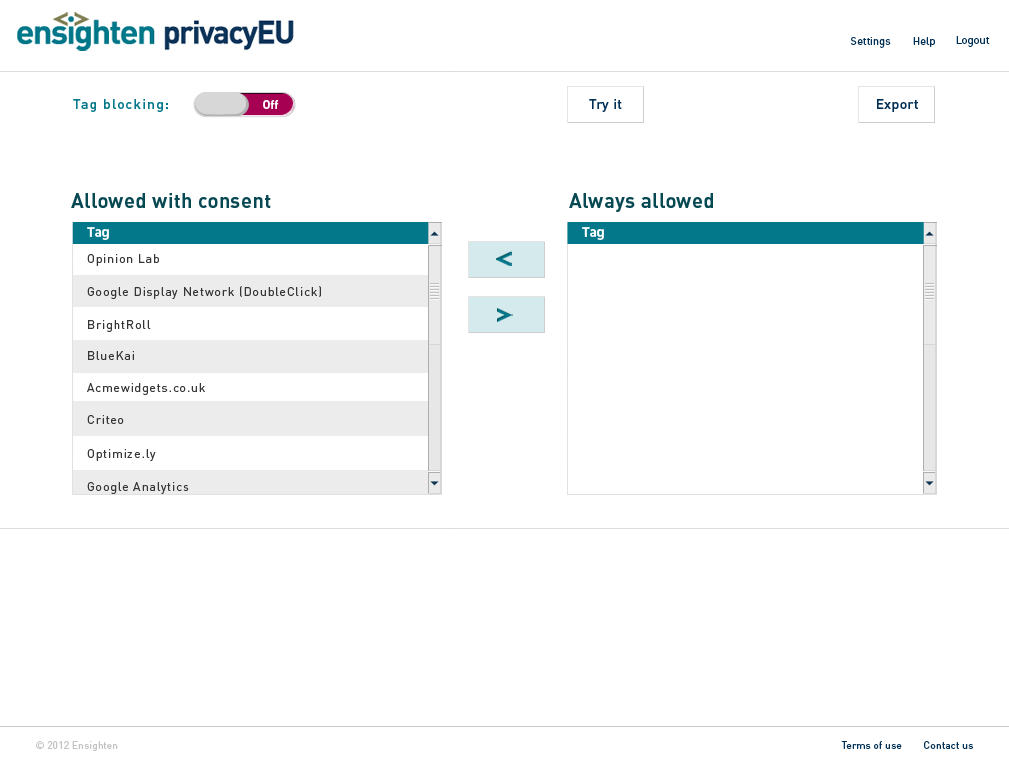
Task: Log out of the account
Action: [972, 41]
